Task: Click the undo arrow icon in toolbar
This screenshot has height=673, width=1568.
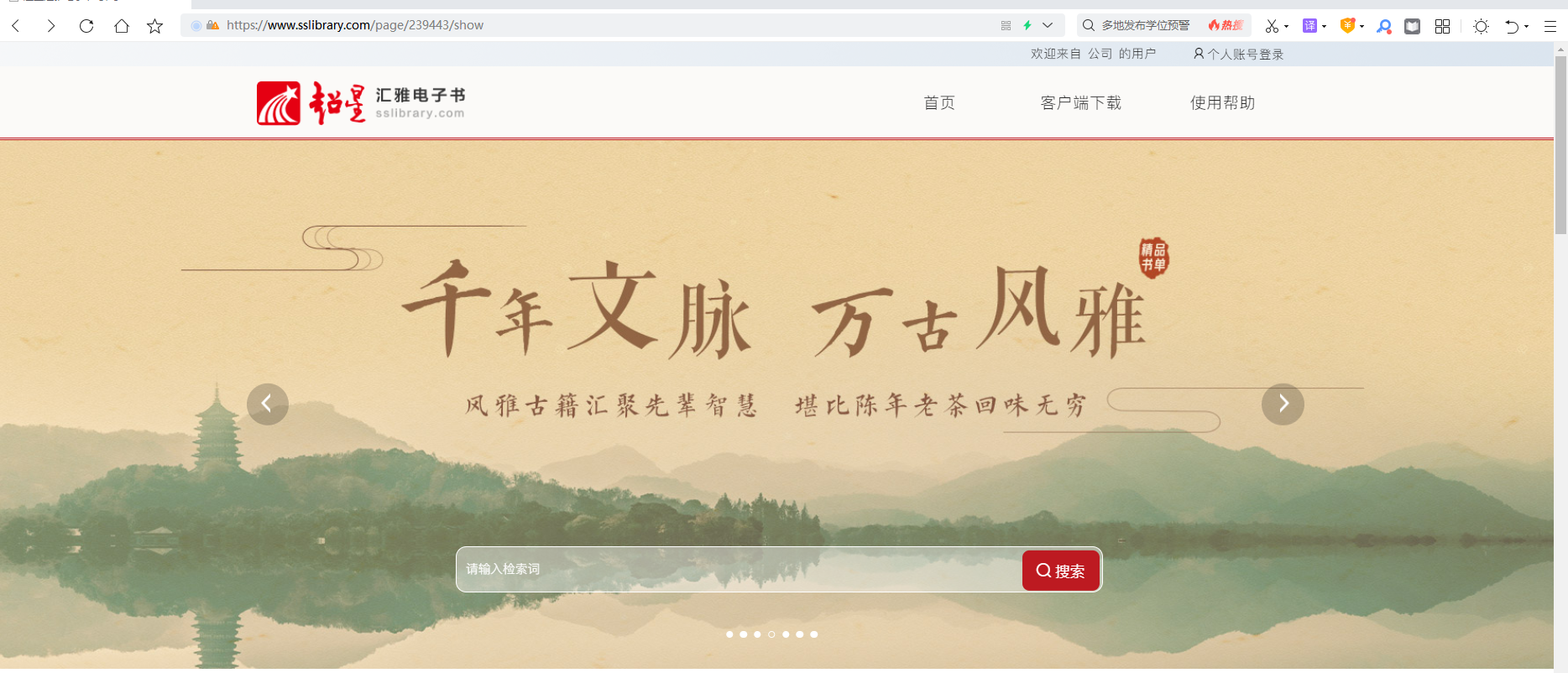Action: (x=1512, y=26)
